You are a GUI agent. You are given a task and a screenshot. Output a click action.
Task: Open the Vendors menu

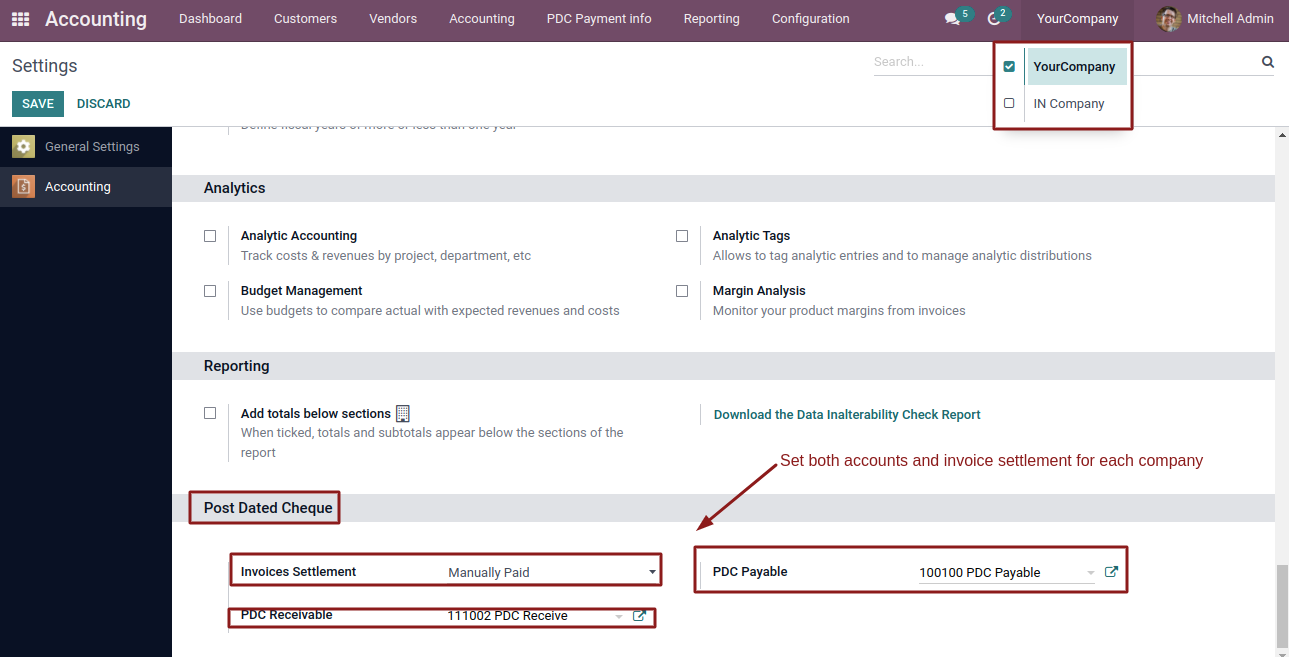click(x=393, y=19)
